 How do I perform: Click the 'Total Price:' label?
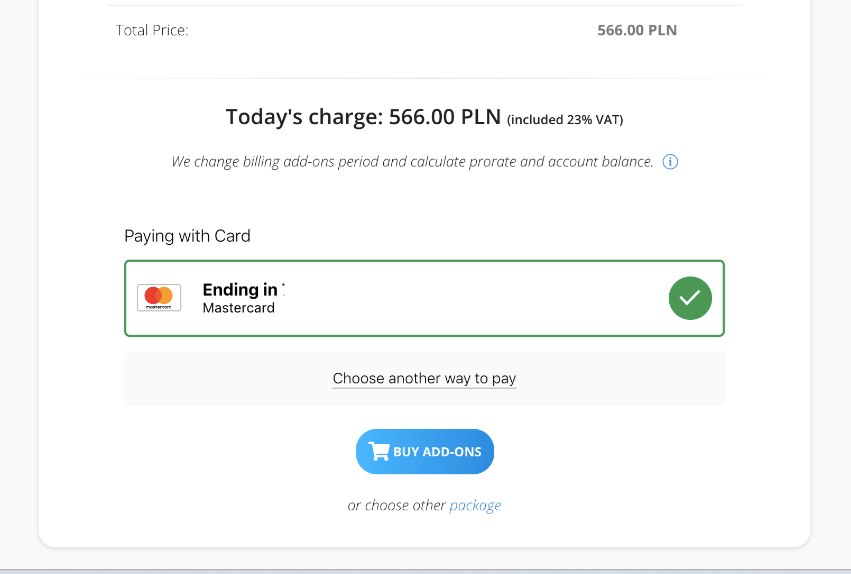click(x=152, y=31)
